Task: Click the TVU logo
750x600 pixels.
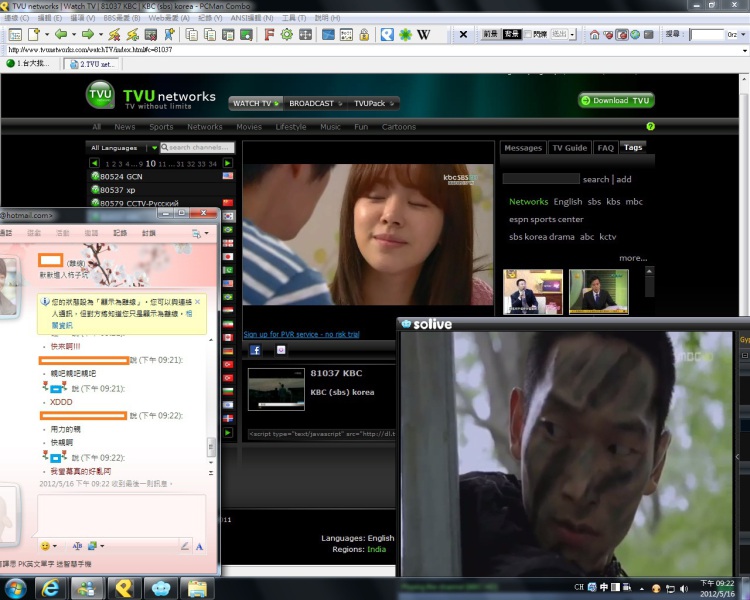Action: coord(100,95)
